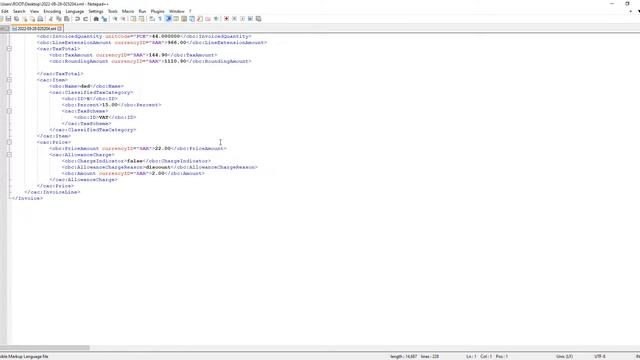Viewport: 640px width, 360px height.
Task: Click the horizontal scrollbar thumb
Action: (45, 348)
